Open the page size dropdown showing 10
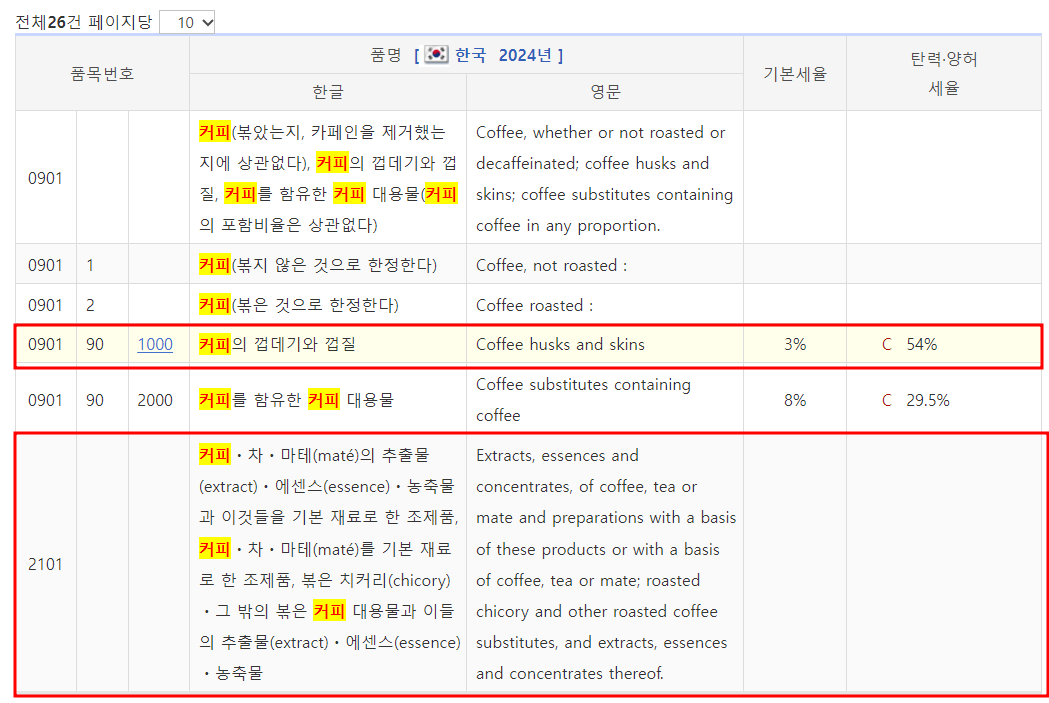 click(x=186, y=21)
